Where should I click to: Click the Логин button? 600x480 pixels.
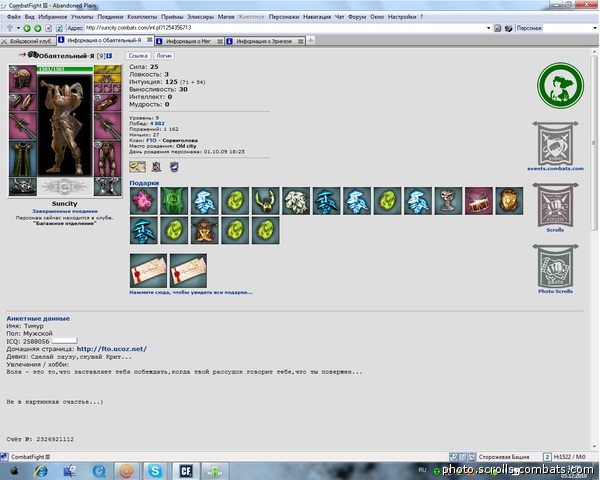pyautogui.click(x=164, y=56)
